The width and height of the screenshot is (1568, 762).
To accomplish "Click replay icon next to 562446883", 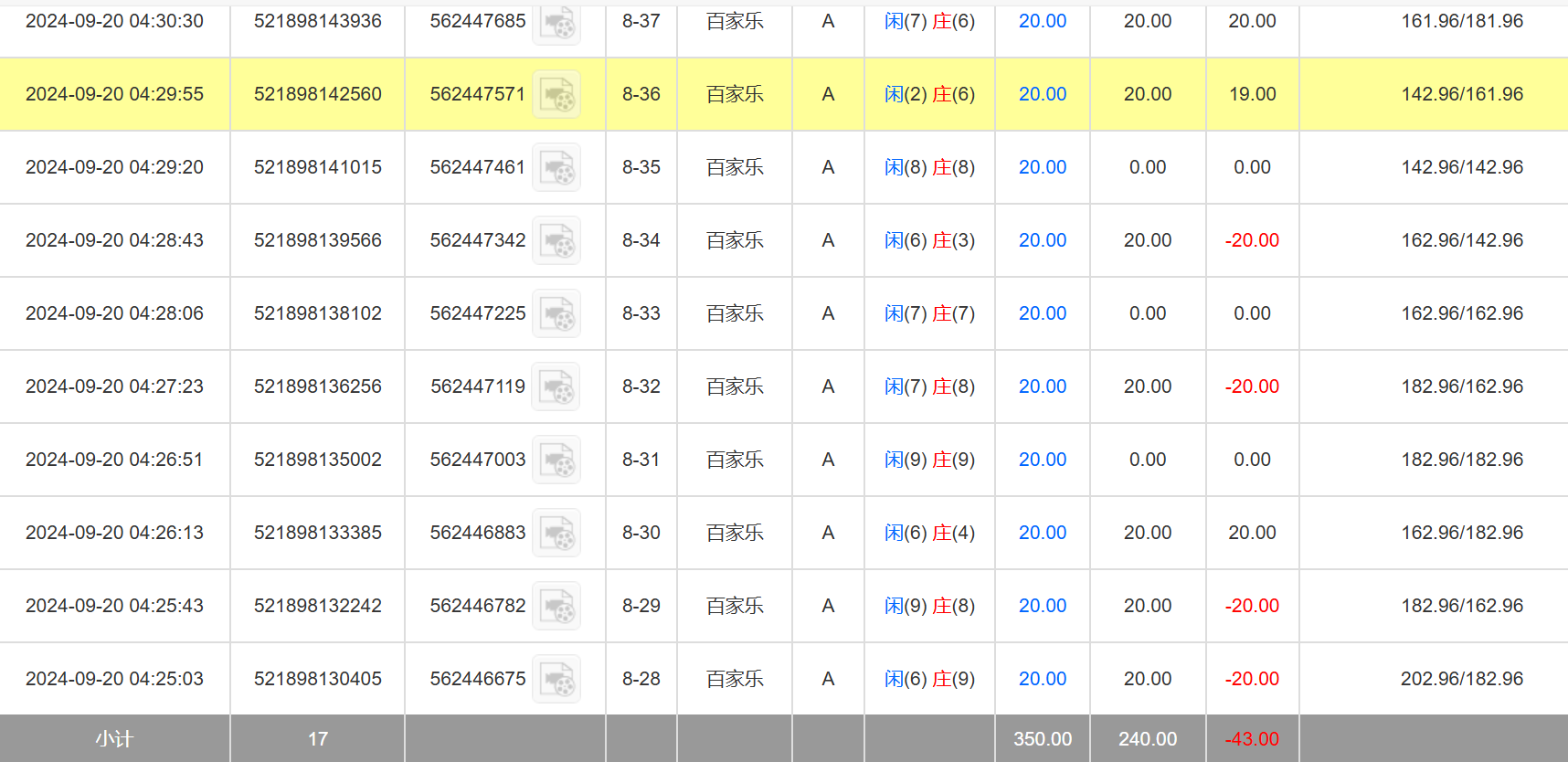I will [556, 533].
